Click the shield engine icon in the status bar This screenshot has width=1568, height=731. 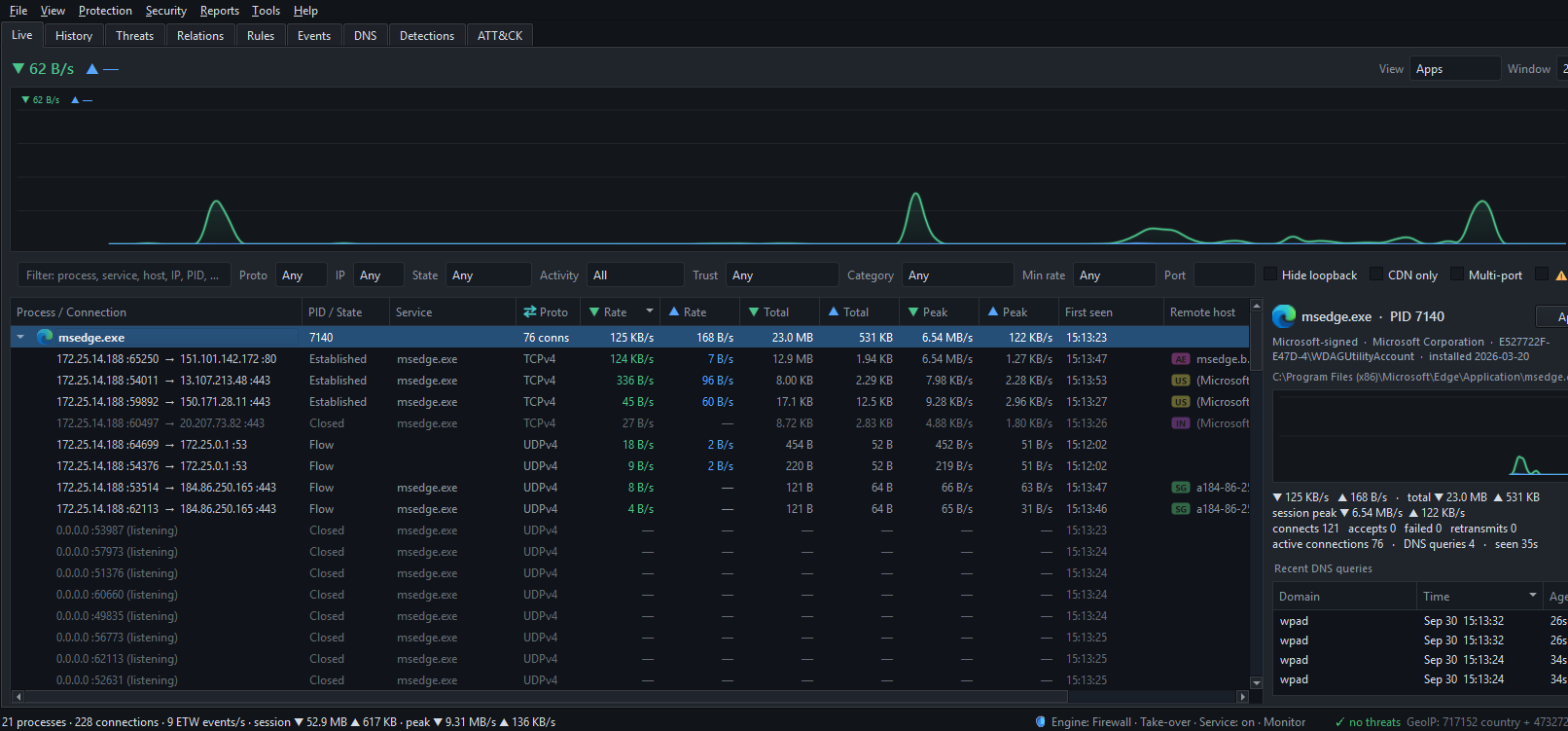point(1041,722)
